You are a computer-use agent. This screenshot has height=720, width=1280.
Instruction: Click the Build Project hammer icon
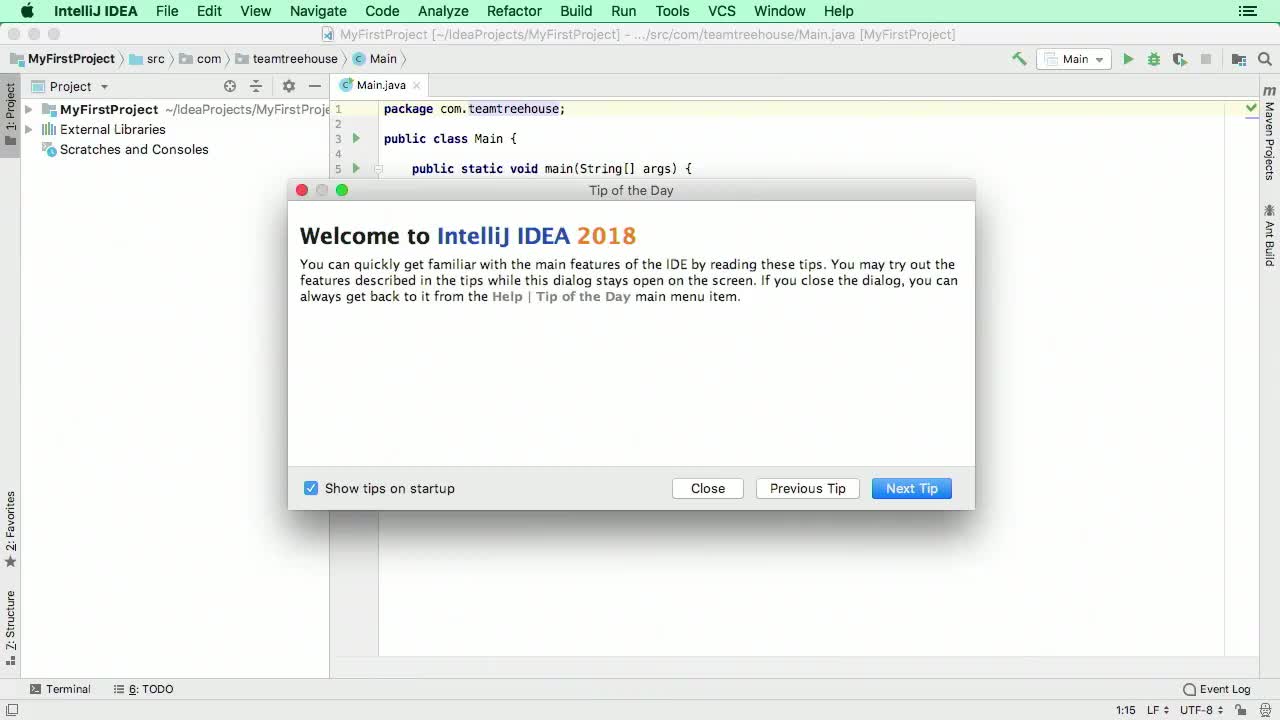(x=1019, y=59)
